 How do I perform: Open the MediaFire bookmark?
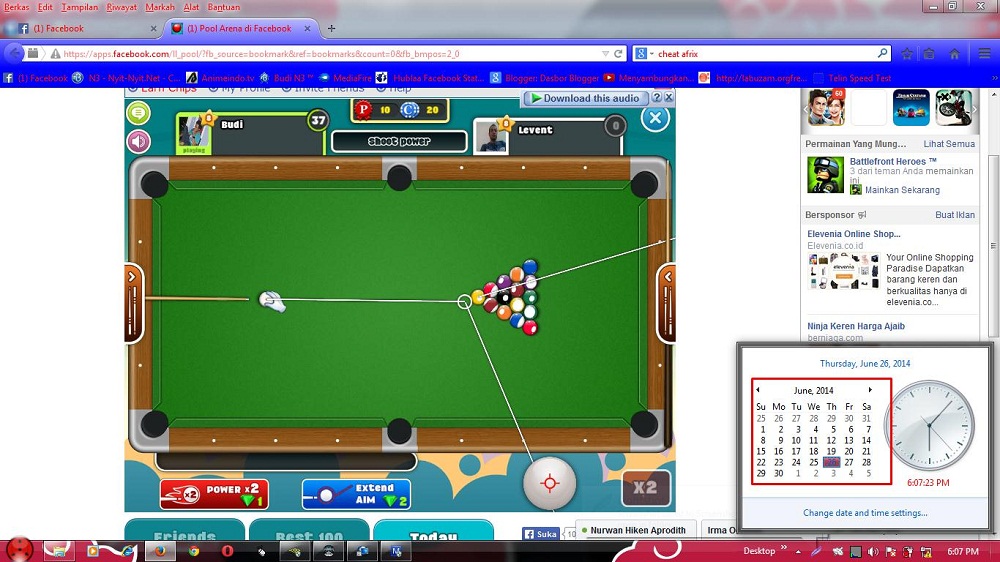point(345,78)
